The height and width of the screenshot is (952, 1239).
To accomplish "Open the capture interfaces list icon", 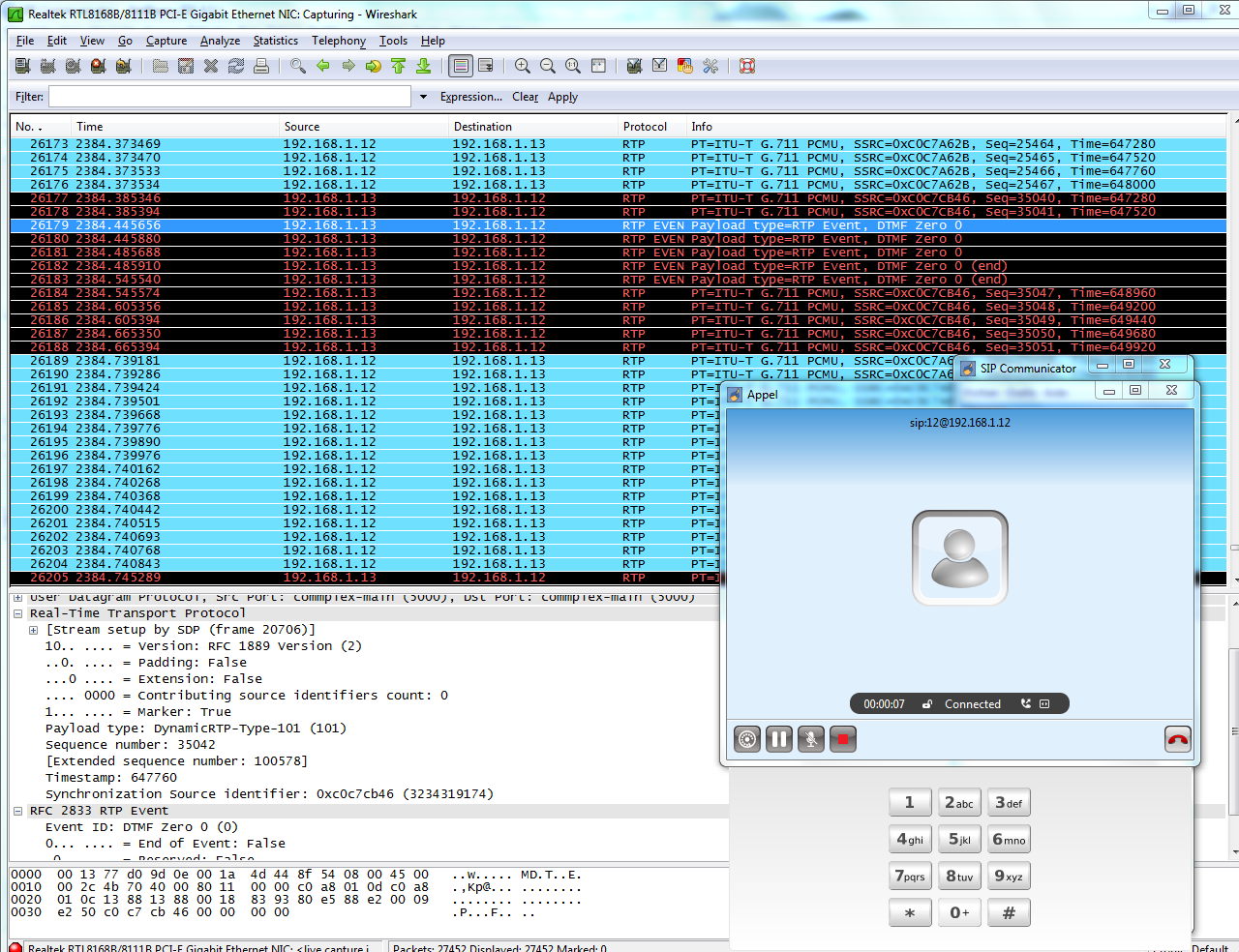I will pos(22,66).
